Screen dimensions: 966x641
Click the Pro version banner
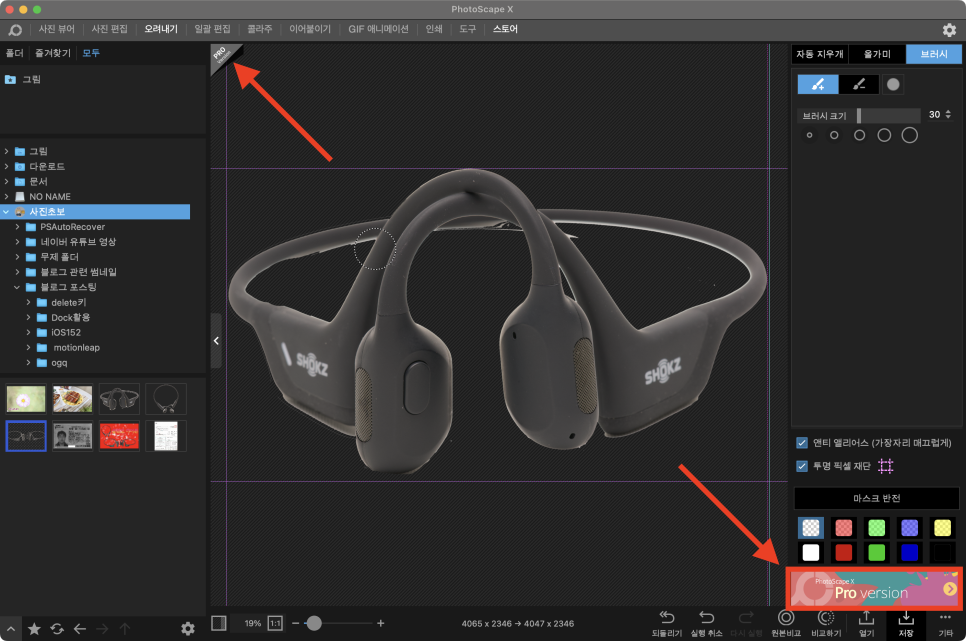[874, 589]
